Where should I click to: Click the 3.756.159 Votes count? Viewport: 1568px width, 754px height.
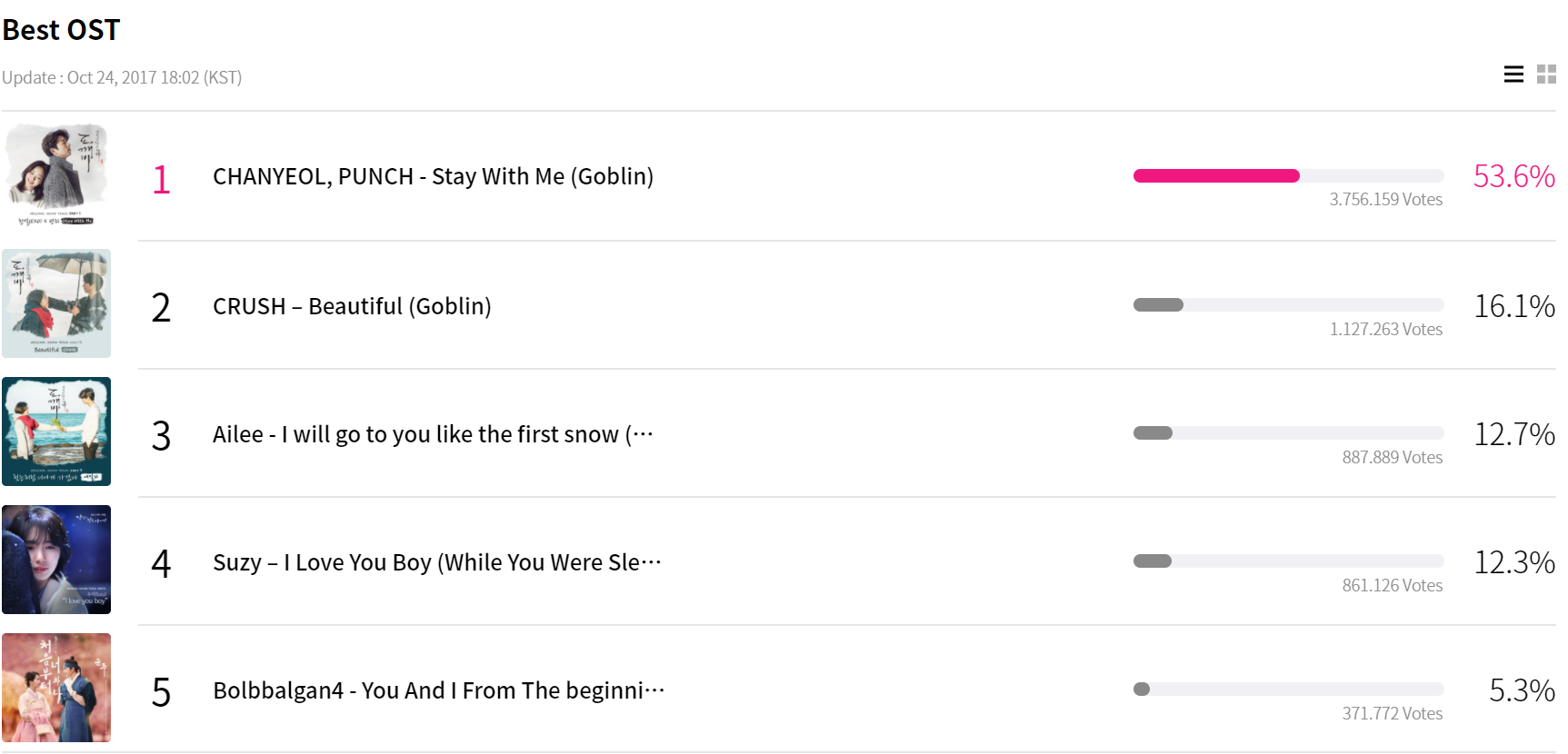(1385, 200)
